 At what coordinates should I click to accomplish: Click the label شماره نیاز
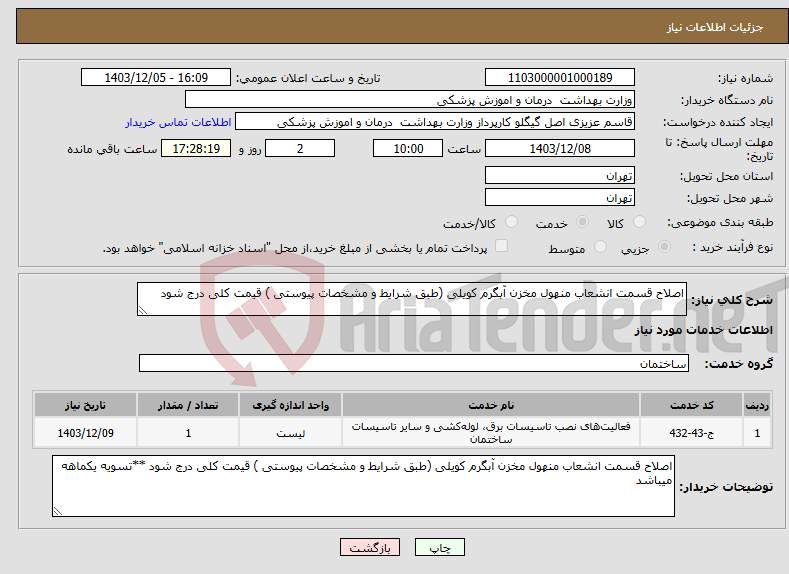pos(745,78)
